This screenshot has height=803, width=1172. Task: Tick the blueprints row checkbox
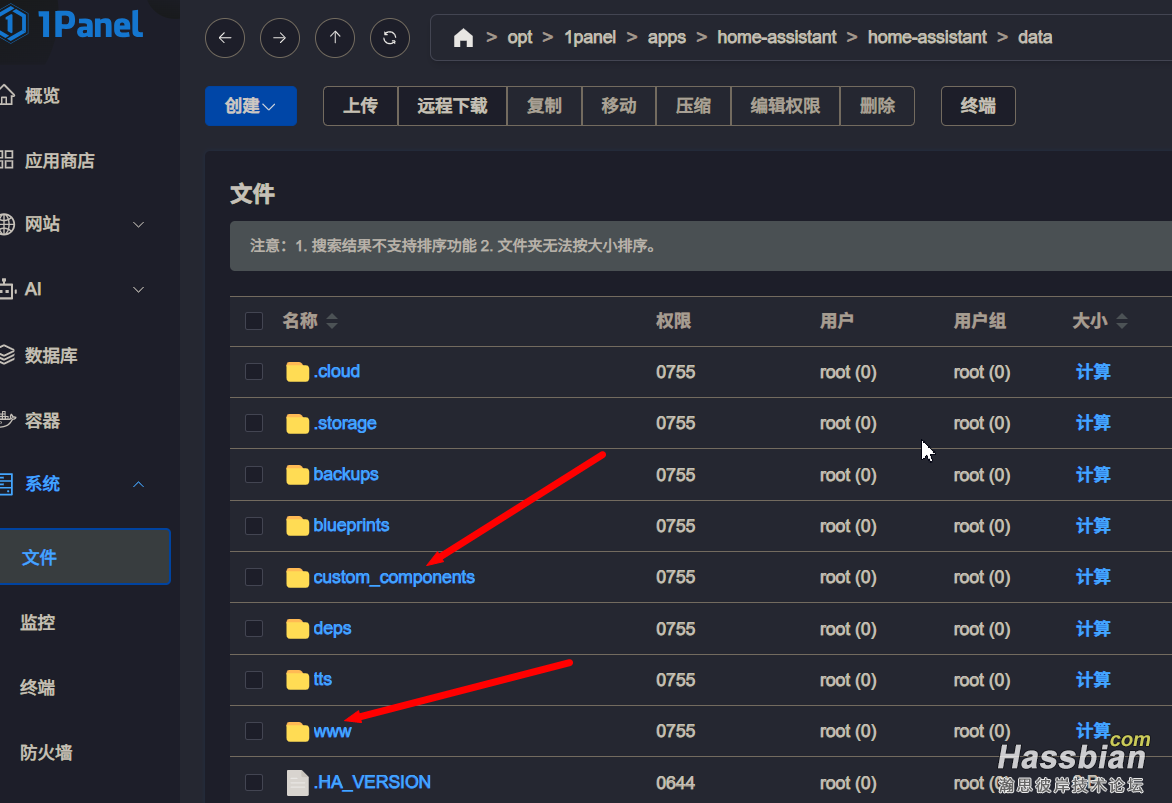coord(254,526)
